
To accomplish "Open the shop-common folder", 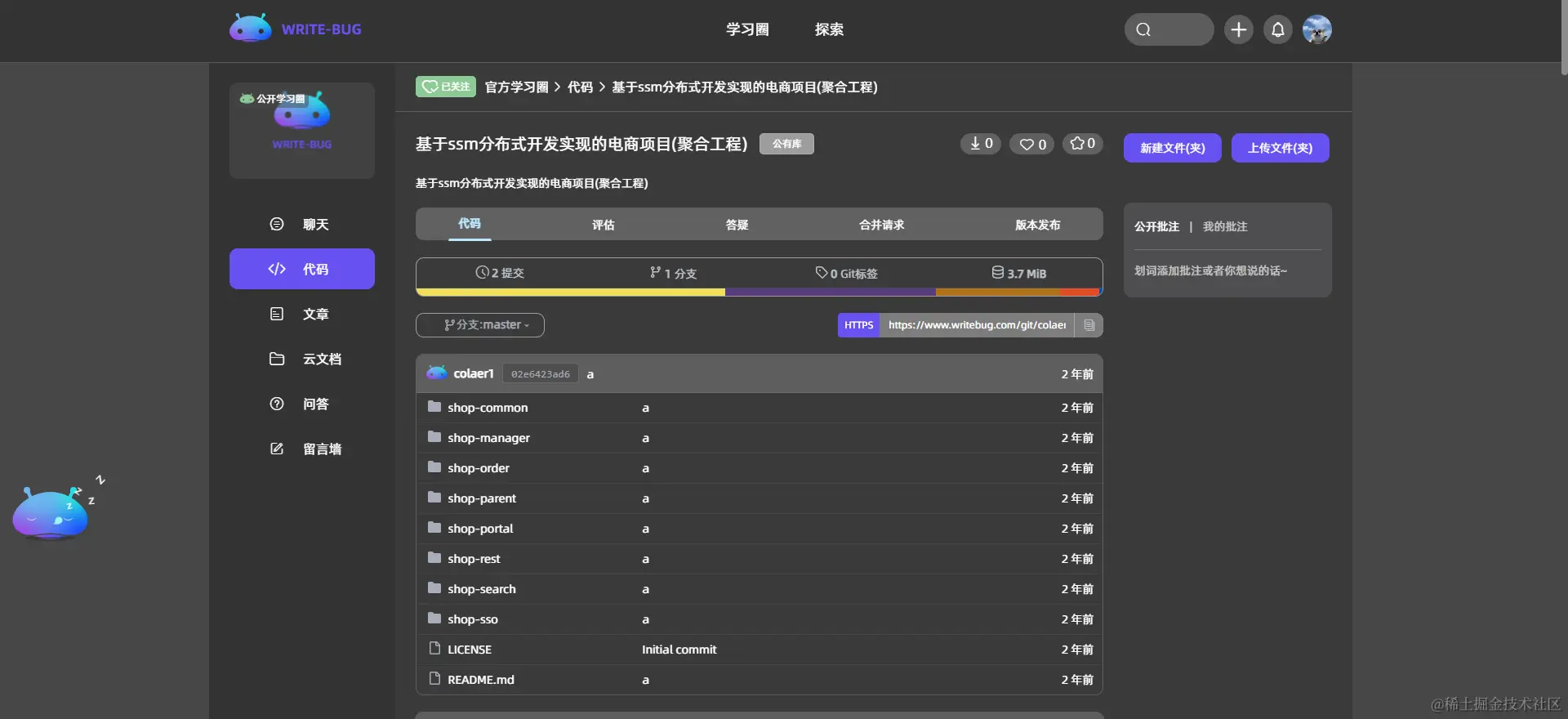I will click(x=488, y=408).
